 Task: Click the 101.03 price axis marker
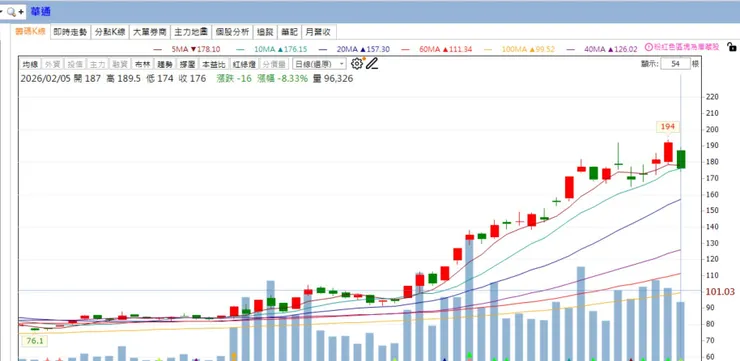pos(720,292)
